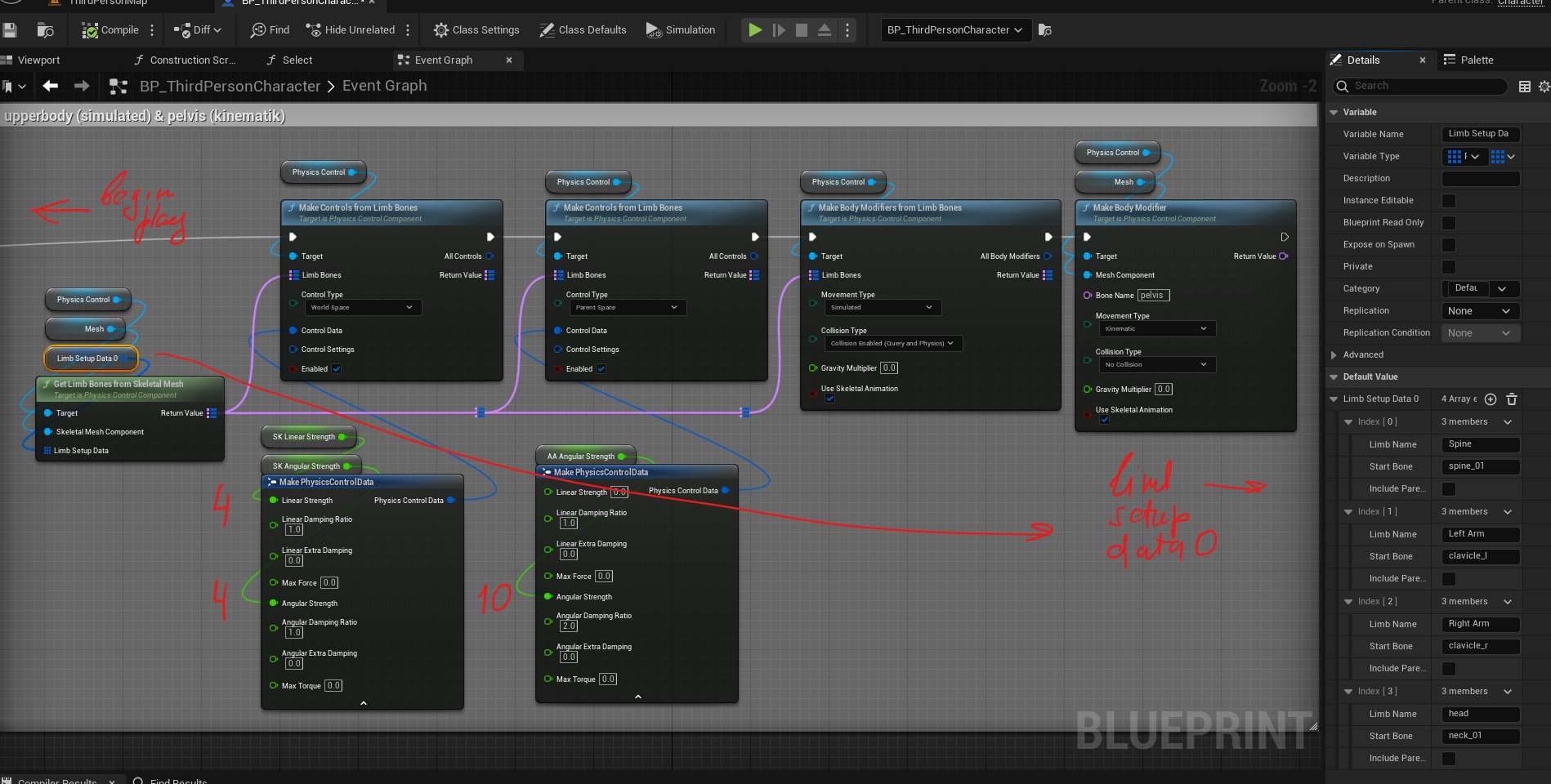
Task: Uncheck Use Skeletal Animation on Make Body Modifier
Action: coord(1104,419)
